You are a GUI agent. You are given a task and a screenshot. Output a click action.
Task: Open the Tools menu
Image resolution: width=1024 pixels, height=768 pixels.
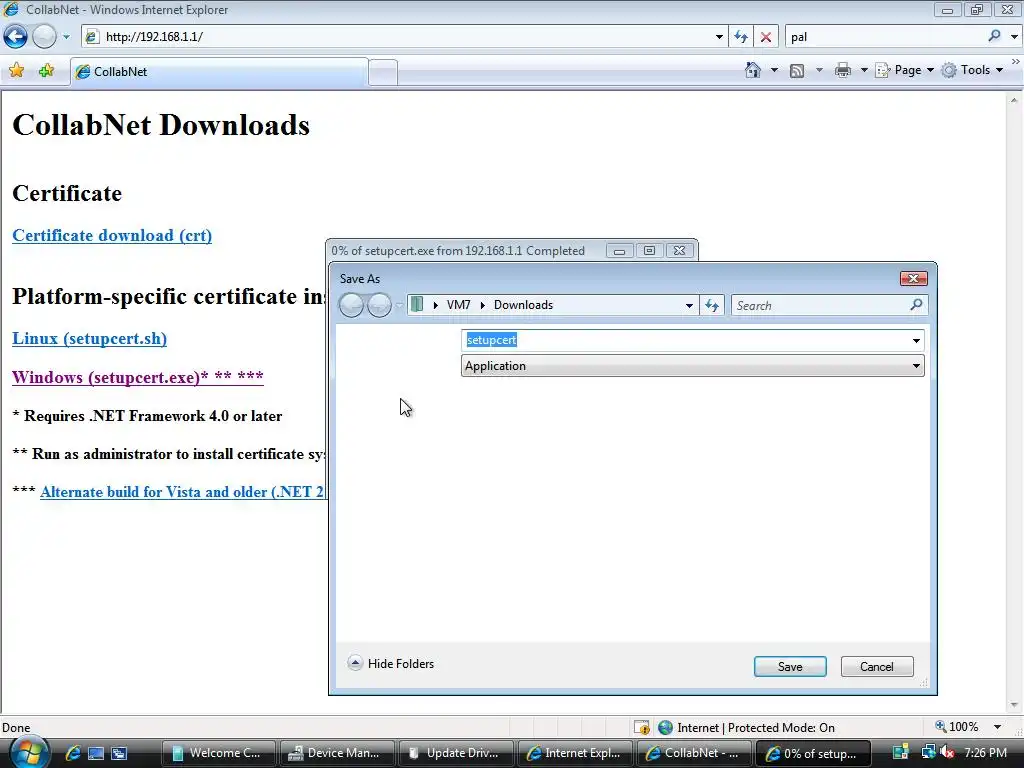[973, 70]
